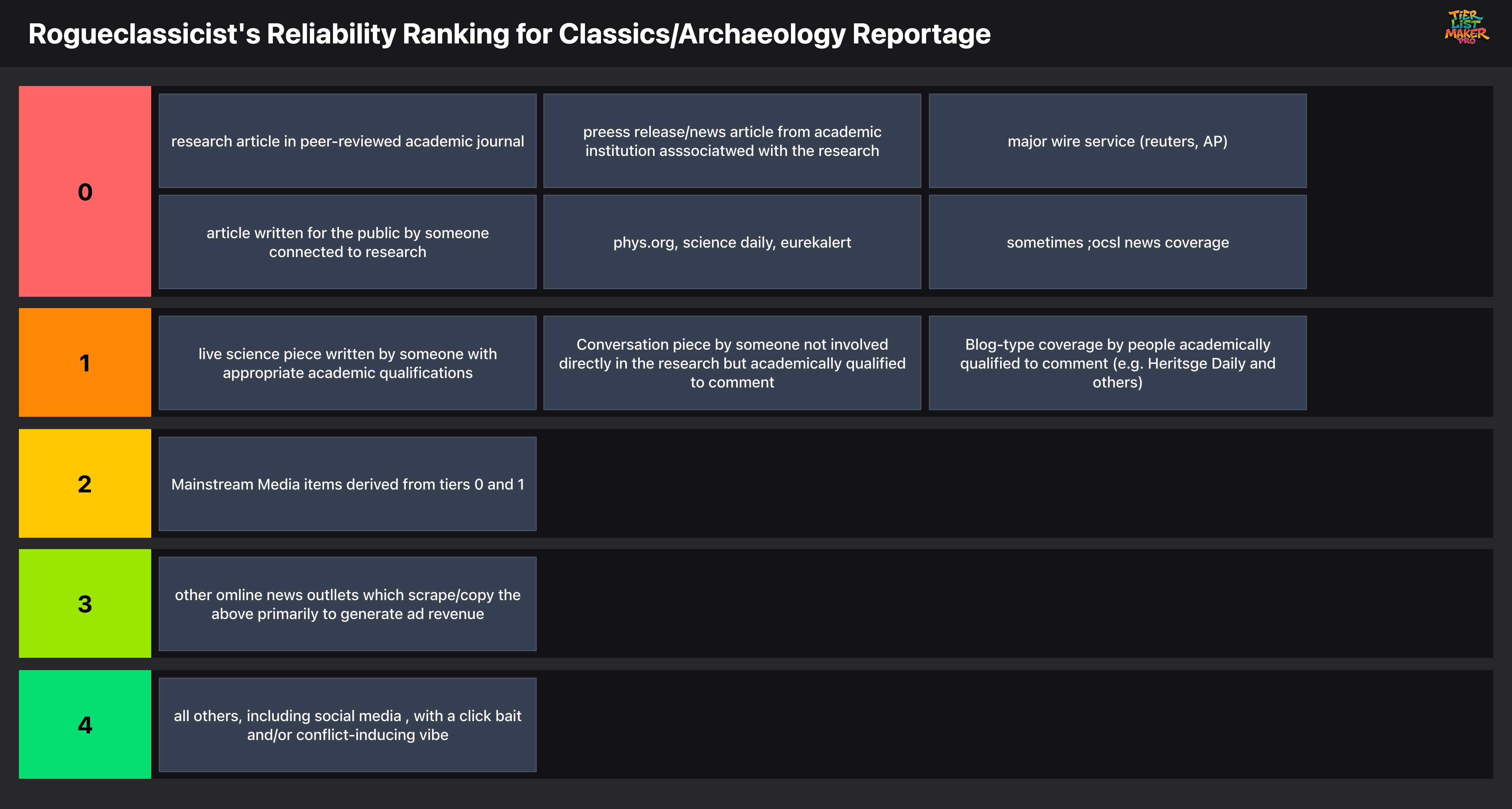Viewport: 1512px width, 809px height.
Task: Select the press release from academic institution card
Action: coord(732,141)
